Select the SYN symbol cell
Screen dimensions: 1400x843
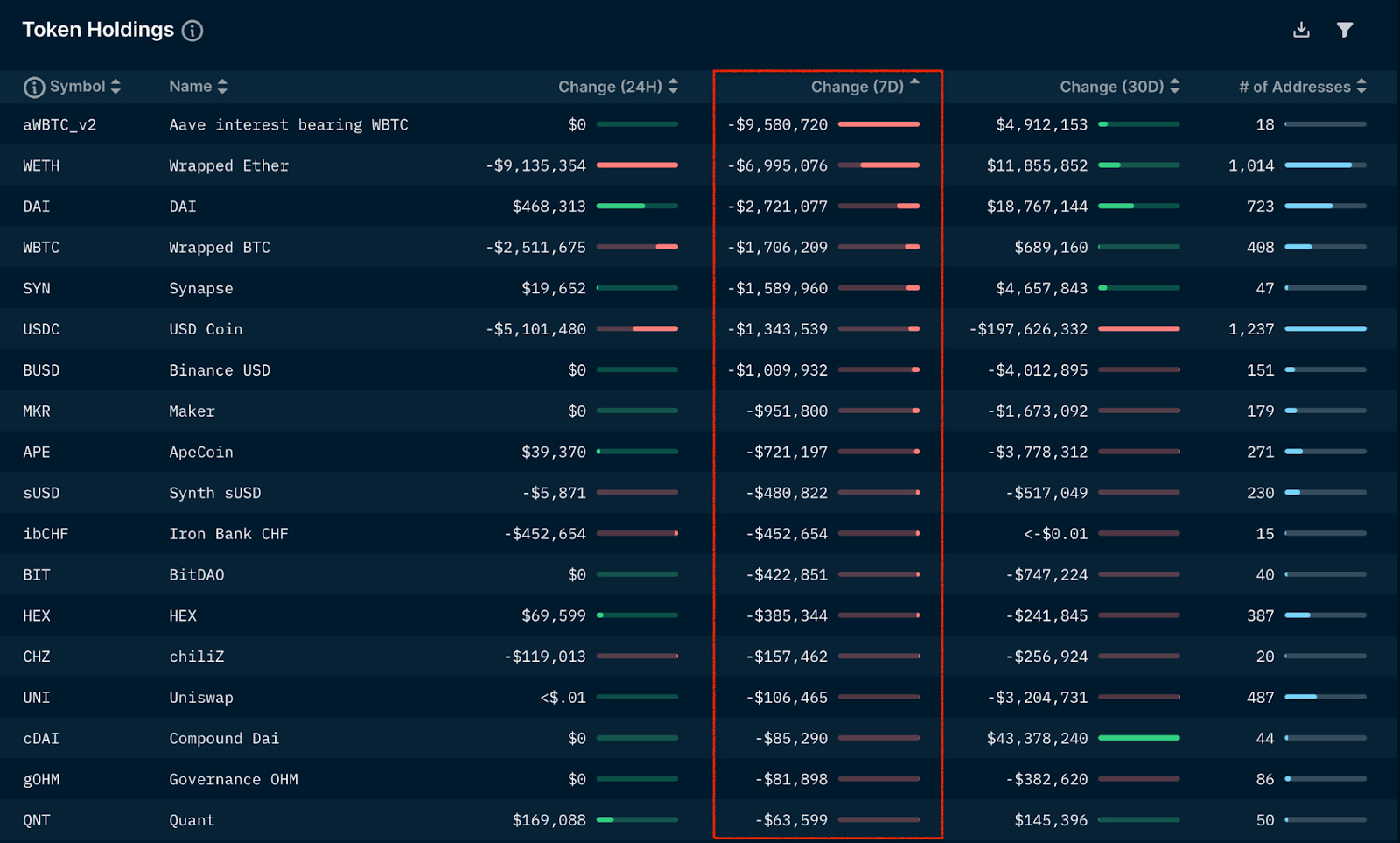click(37, 288)
